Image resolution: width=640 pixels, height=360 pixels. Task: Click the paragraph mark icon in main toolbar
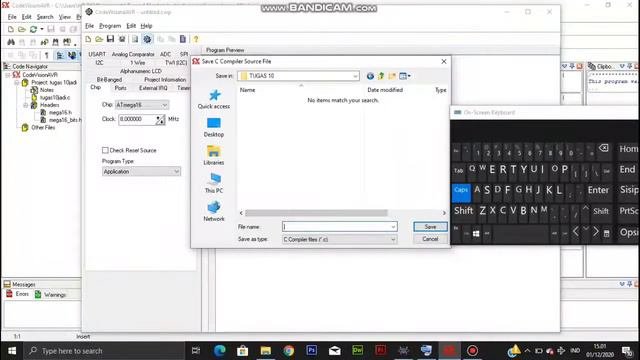[x=47, y=55]
